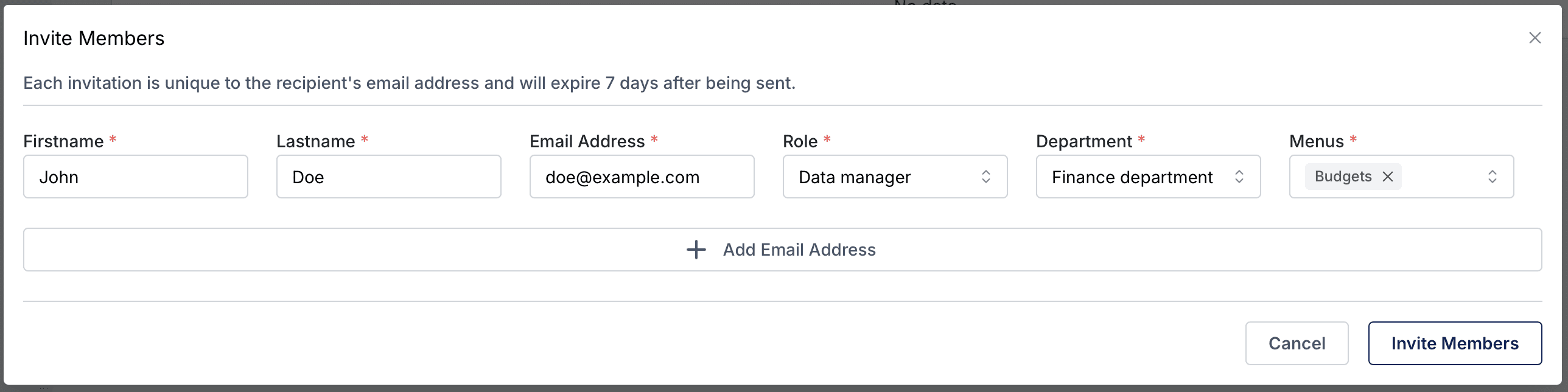This screenshot has height=392, width=1568.
Task: Click the Menus field up-down chevron icon
Action: tap(1492, 177)
